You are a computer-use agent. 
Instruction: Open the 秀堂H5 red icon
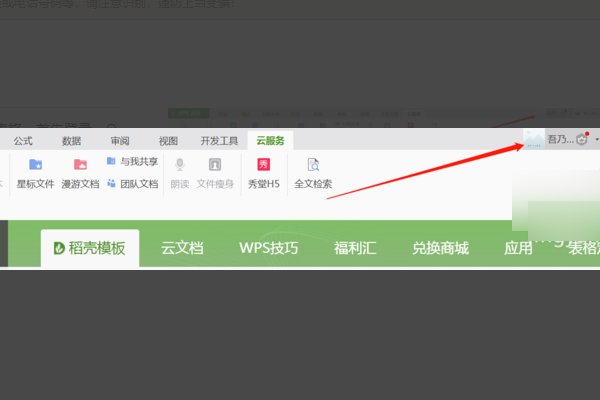tap(264, 164)
